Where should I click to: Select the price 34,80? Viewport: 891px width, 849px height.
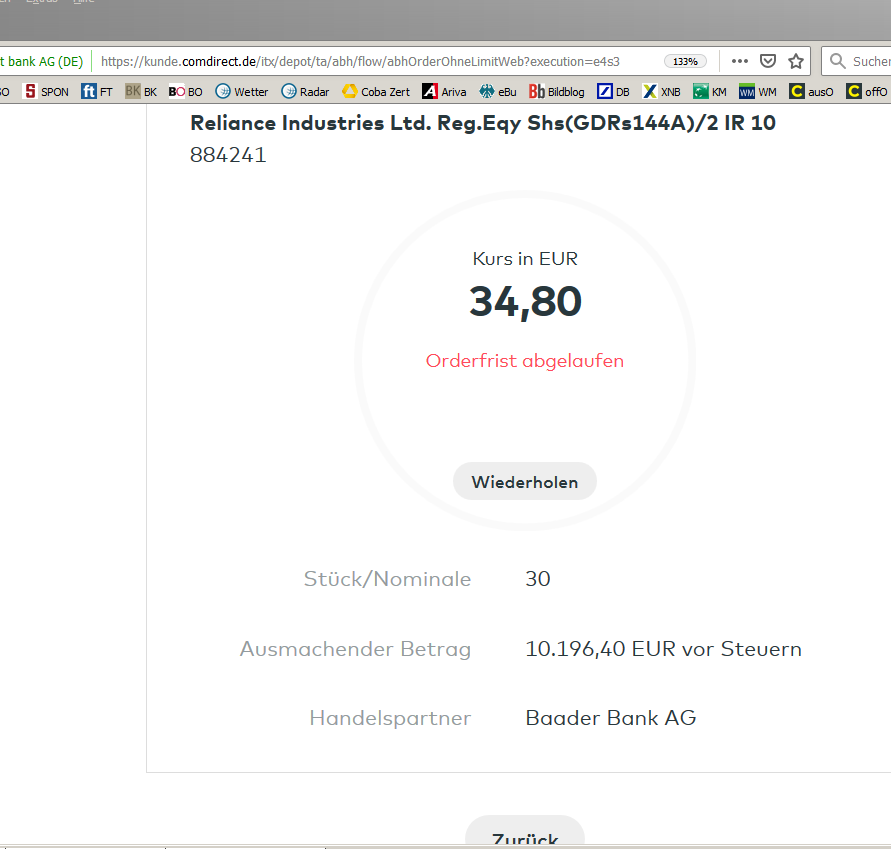pos(525,301)
